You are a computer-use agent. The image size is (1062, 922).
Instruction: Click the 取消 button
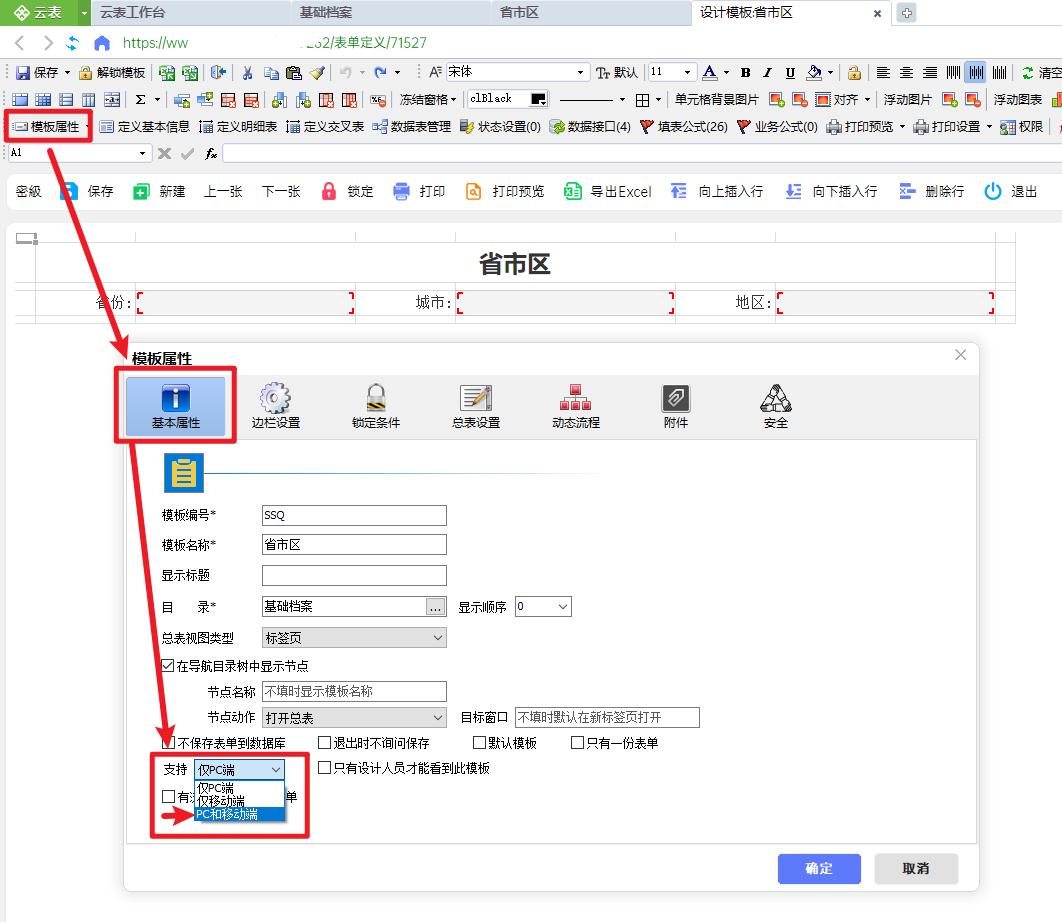916,869
